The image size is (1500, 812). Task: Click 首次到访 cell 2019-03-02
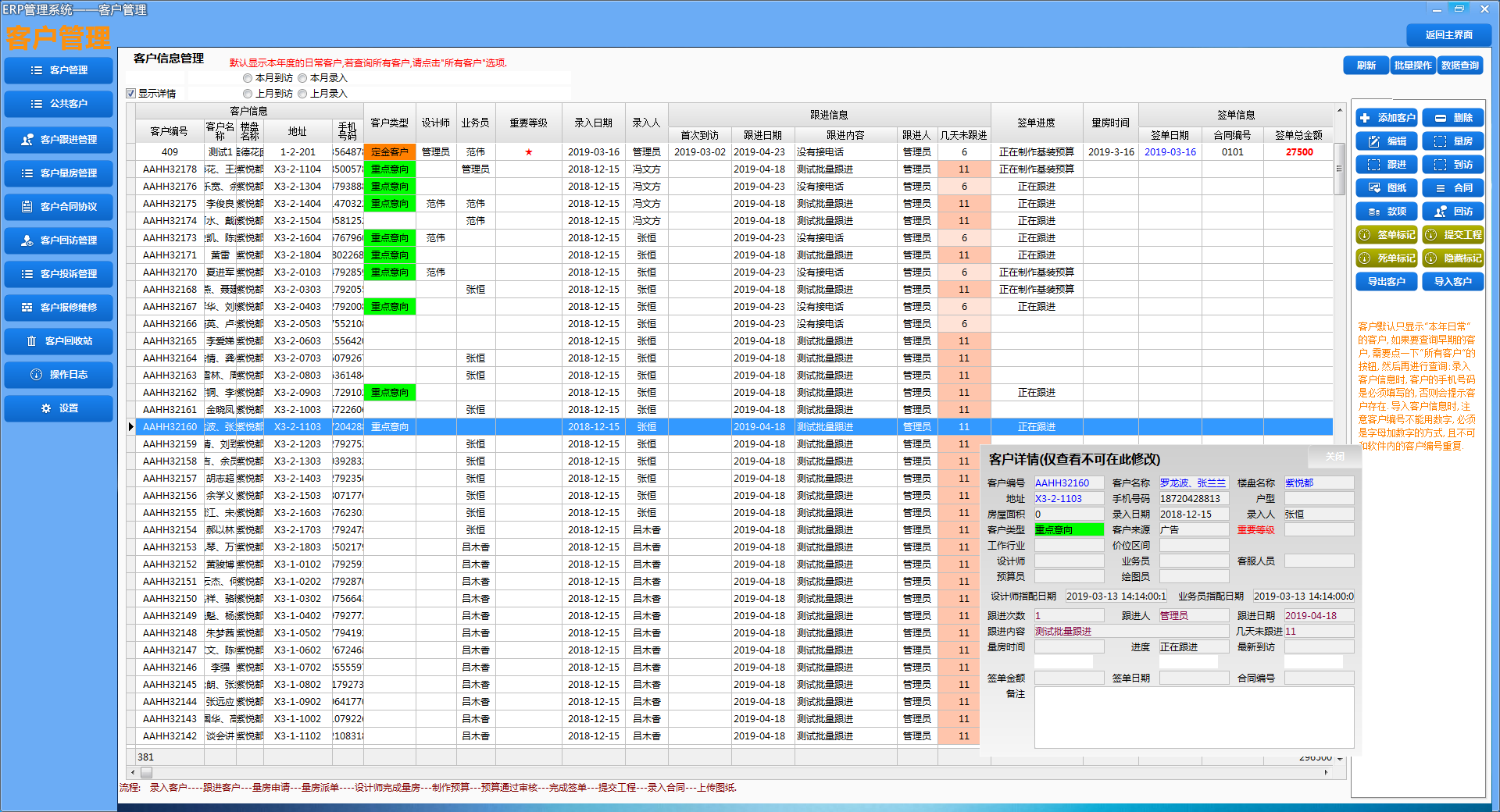700,152
